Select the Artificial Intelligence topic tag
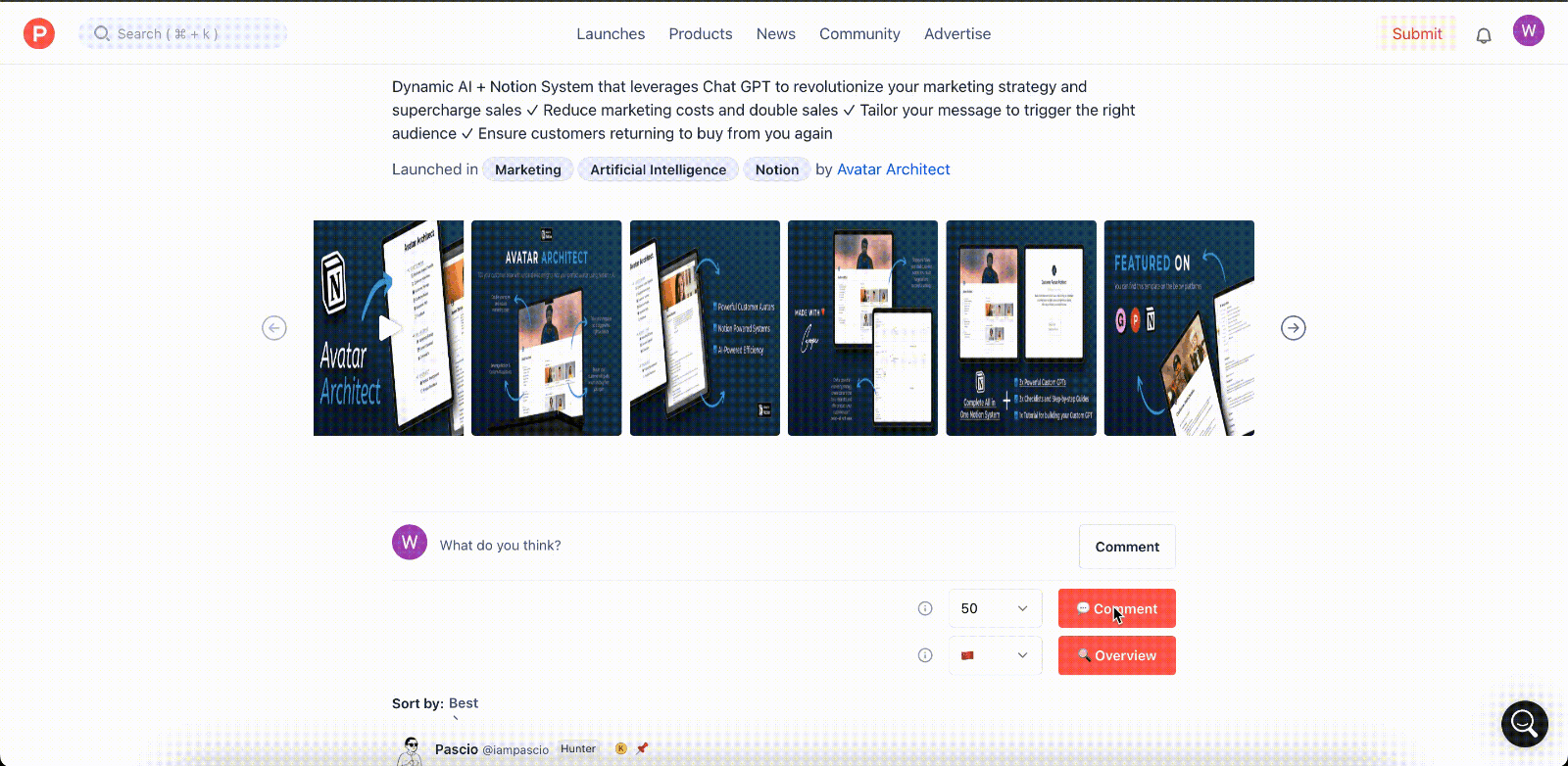The image size is (1568, 766). click(x=658, y=169)
